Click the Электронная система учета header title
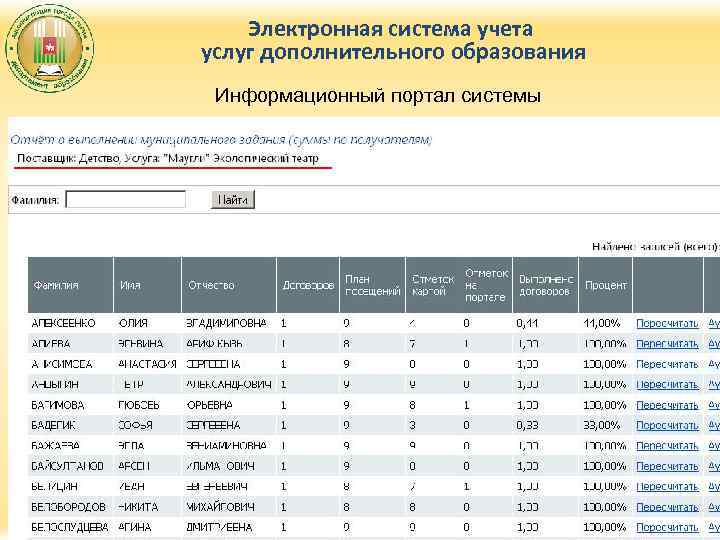This screenshot has width=720, height=540. 394,41
